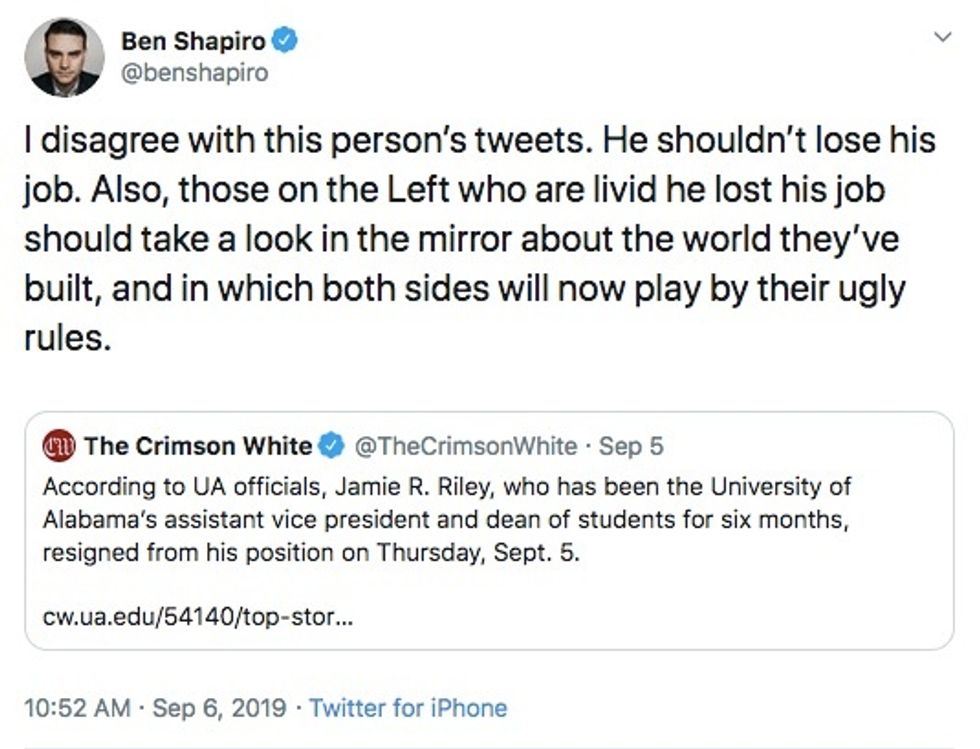Open the Ben Shapiro display name

point(194,42)
